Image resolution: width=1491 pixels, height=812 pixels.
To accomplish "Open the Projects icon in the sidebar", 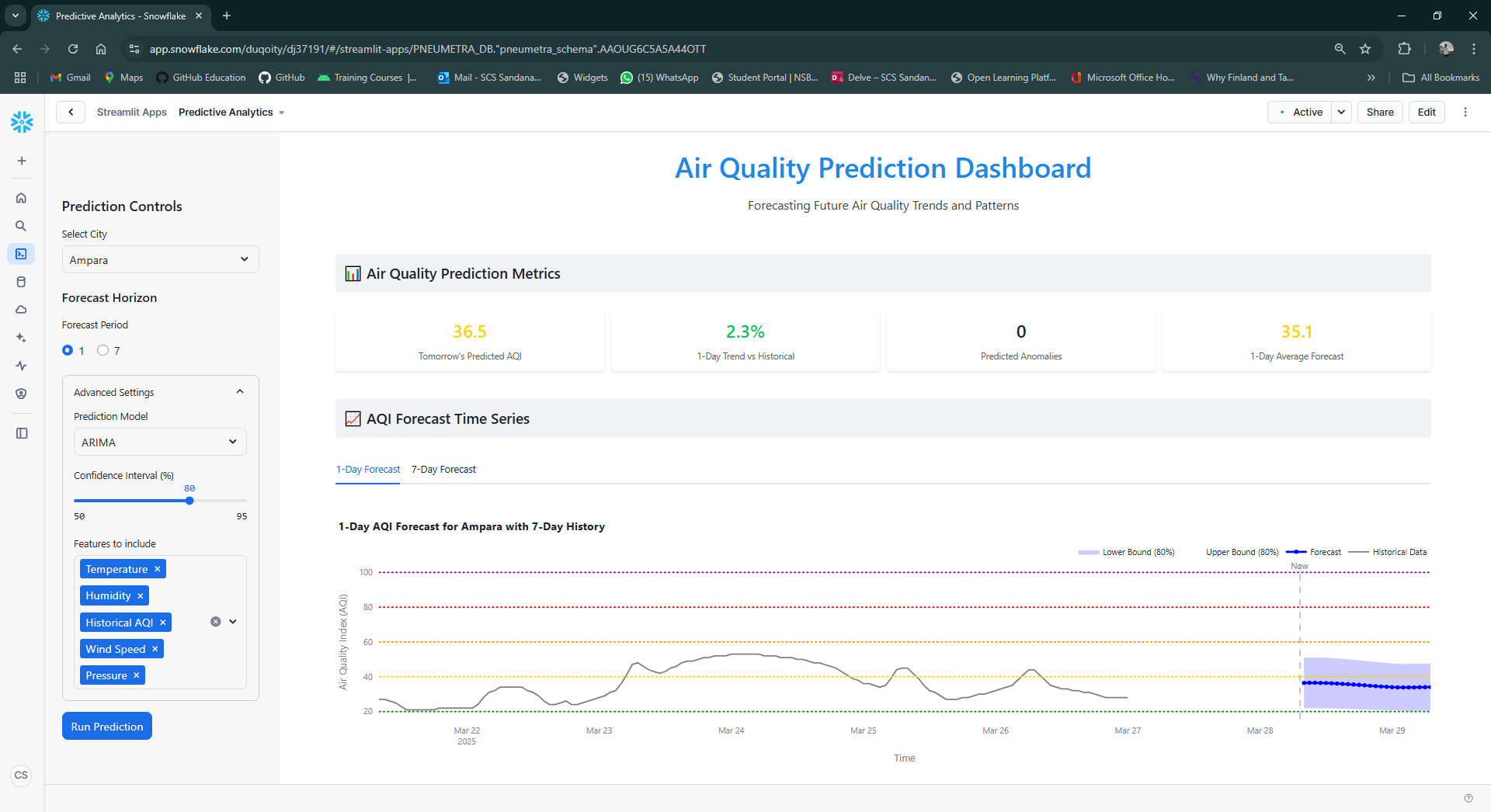I will (21, 254).
